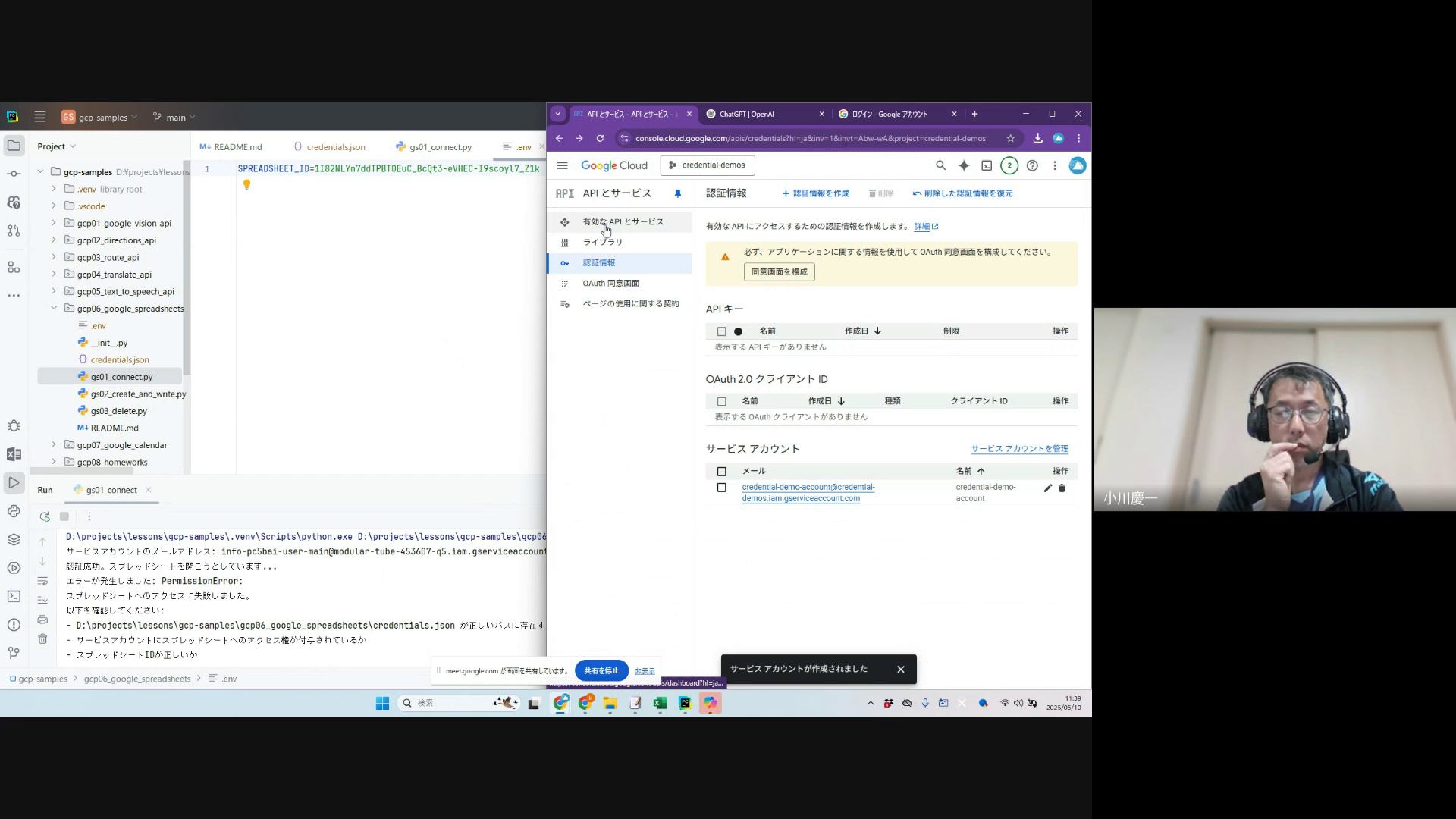Edit service account with pencil icon

(1048, 488)
